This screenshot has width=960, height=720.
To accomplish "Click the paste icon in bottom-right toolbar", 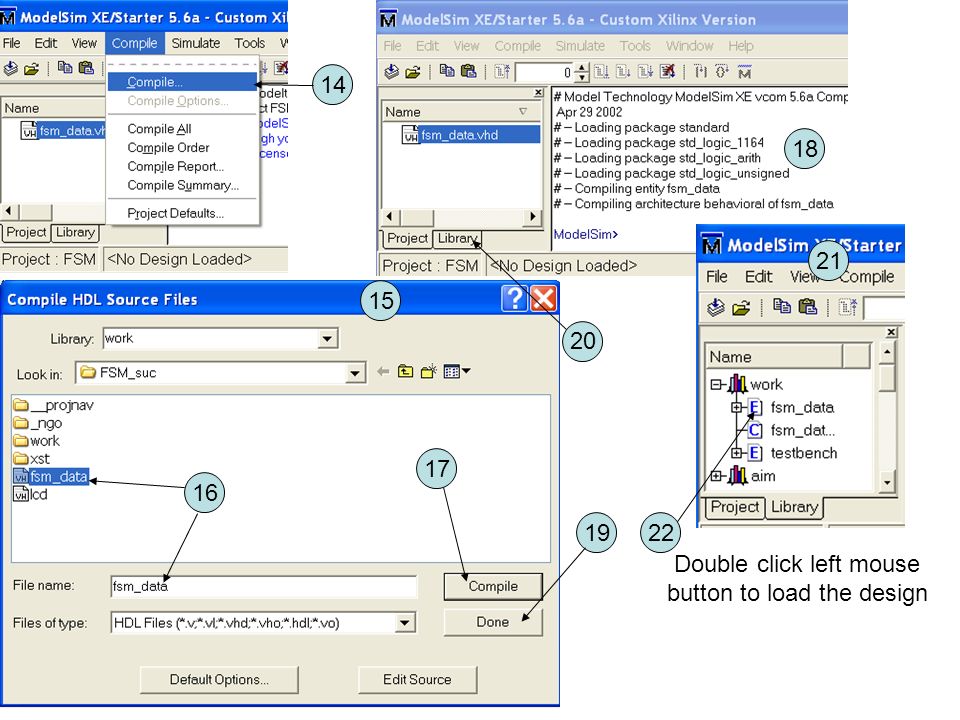I will [x=808, y=306].
